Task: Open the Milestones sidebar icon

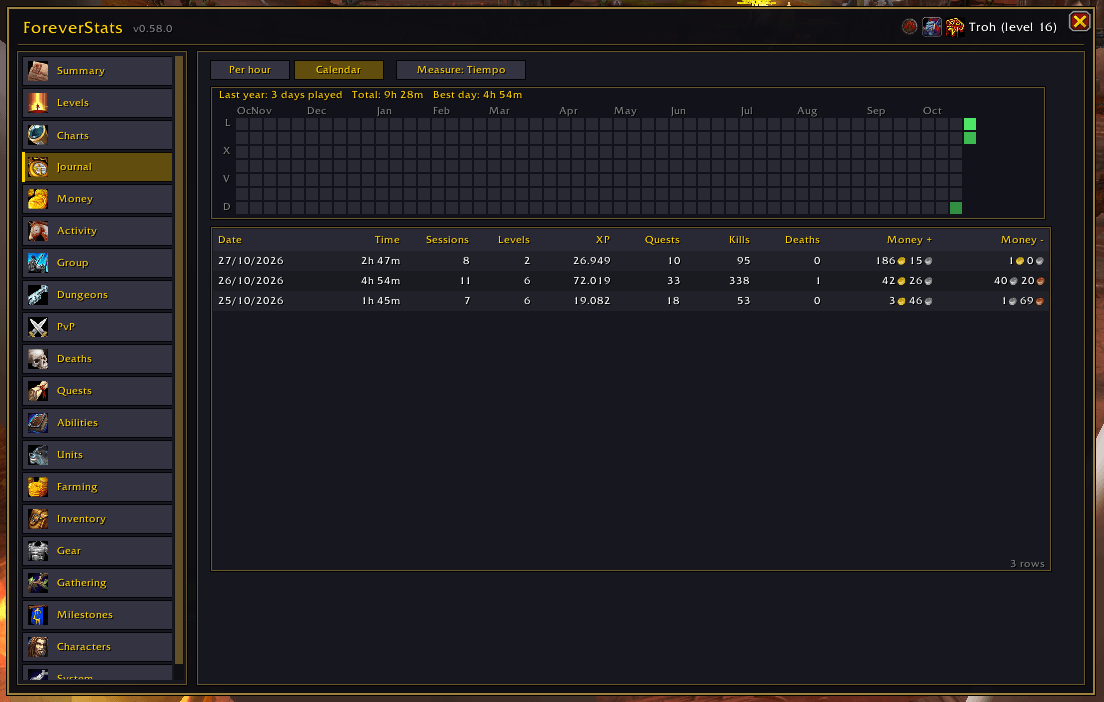Action: 38,615
